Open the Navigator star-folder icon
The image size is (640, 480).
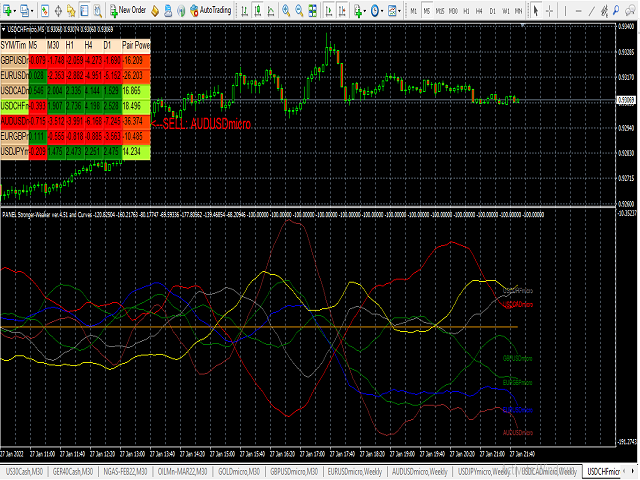click(x=71, y=11)
